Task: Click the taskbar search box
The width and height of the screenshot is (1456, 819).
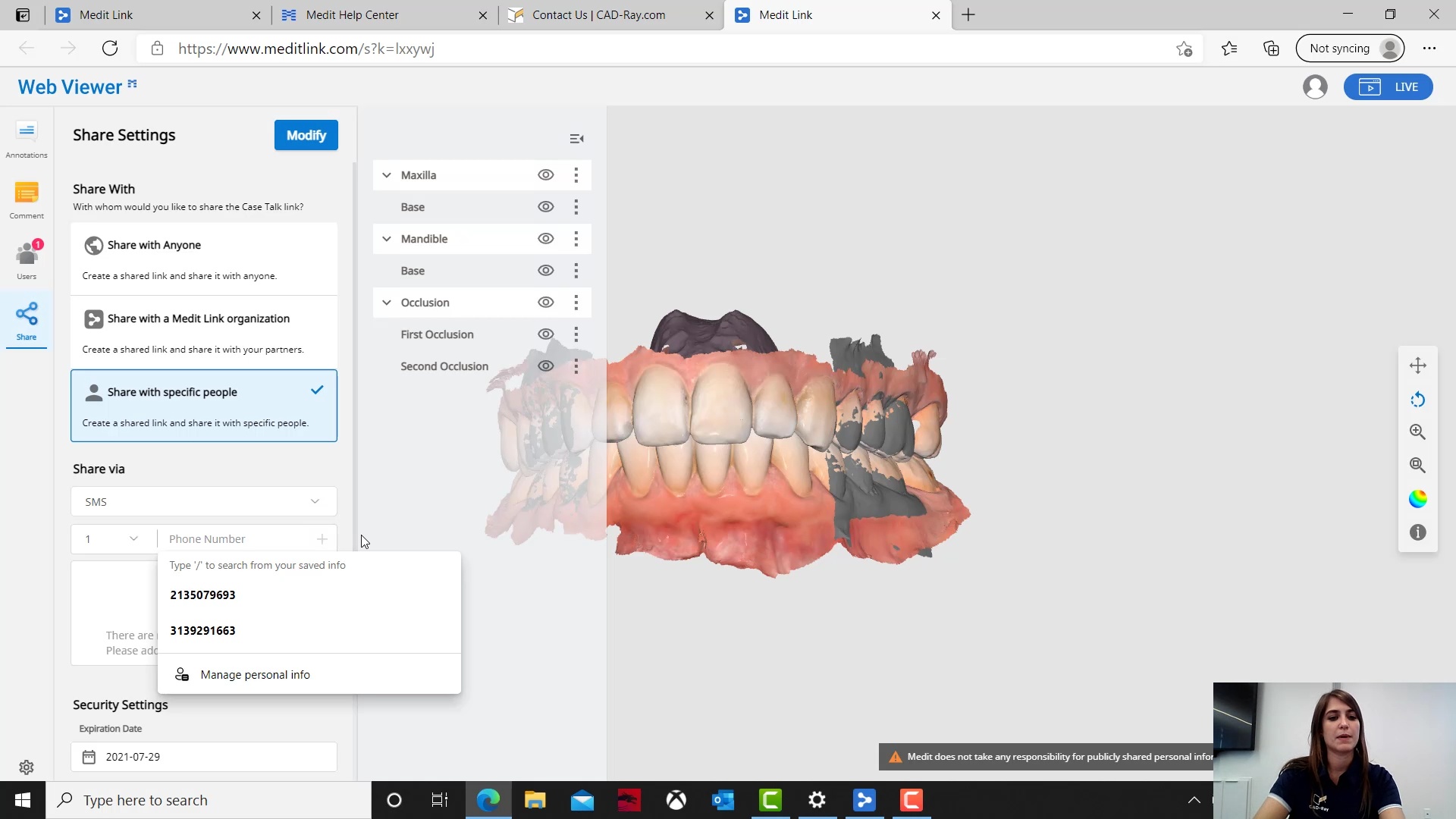Action: (x=209, y=800)
